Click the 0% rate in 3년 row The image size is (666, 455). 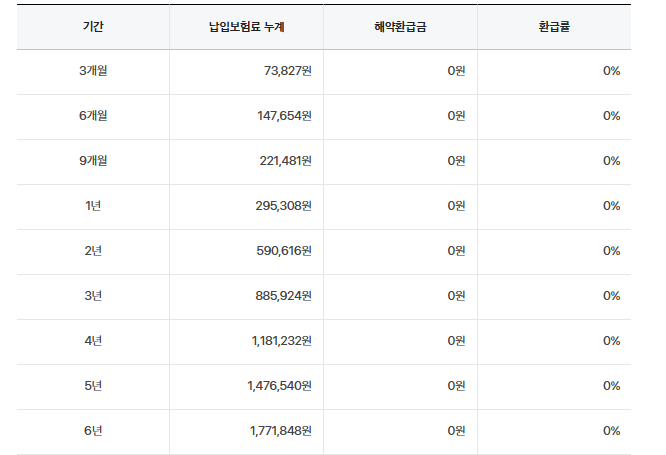(612, 296)
